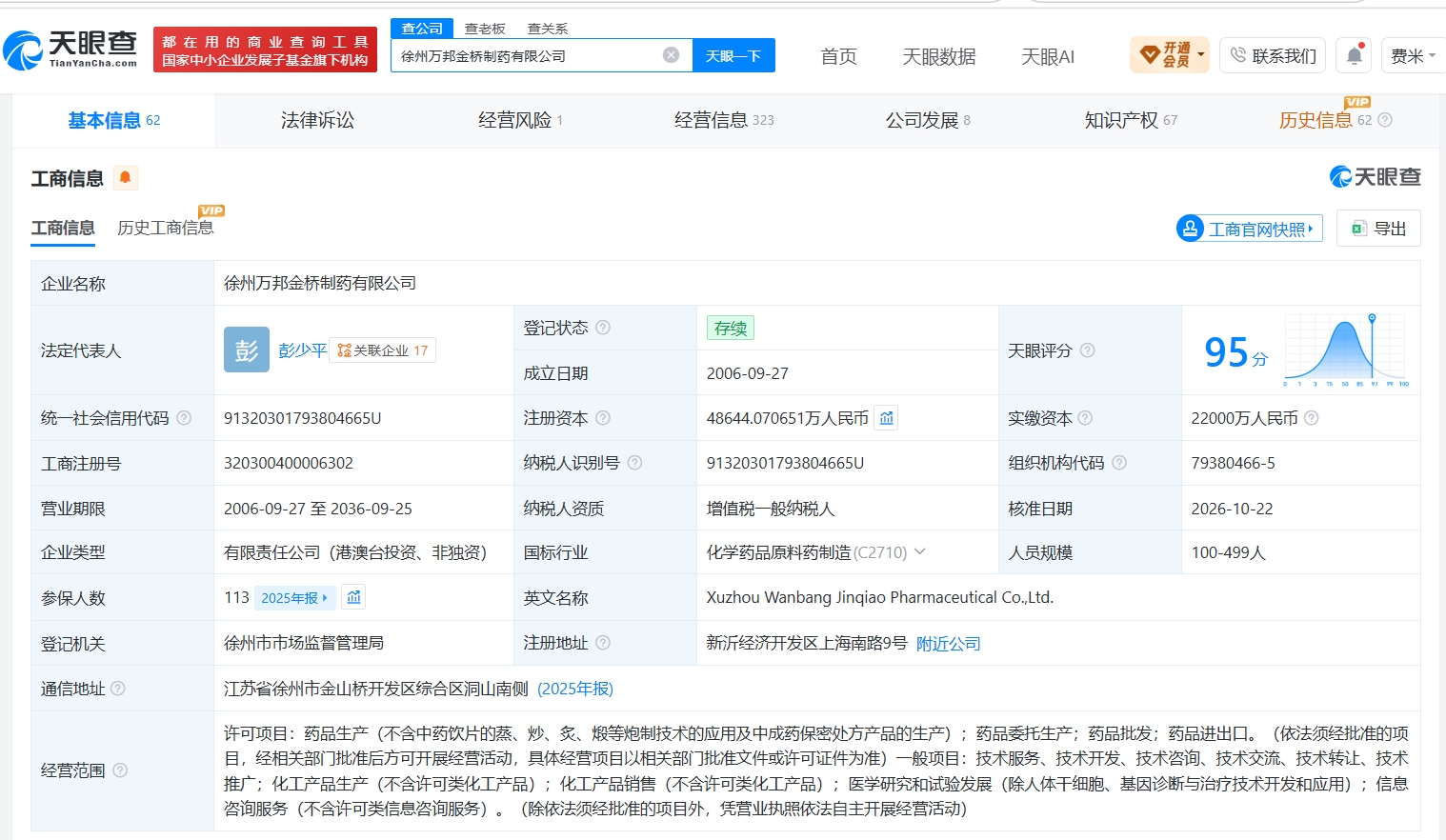This screenshot has width=1446, height=840.
Task: Open the 经营风险 tab
Action: [x=520, y=120]
